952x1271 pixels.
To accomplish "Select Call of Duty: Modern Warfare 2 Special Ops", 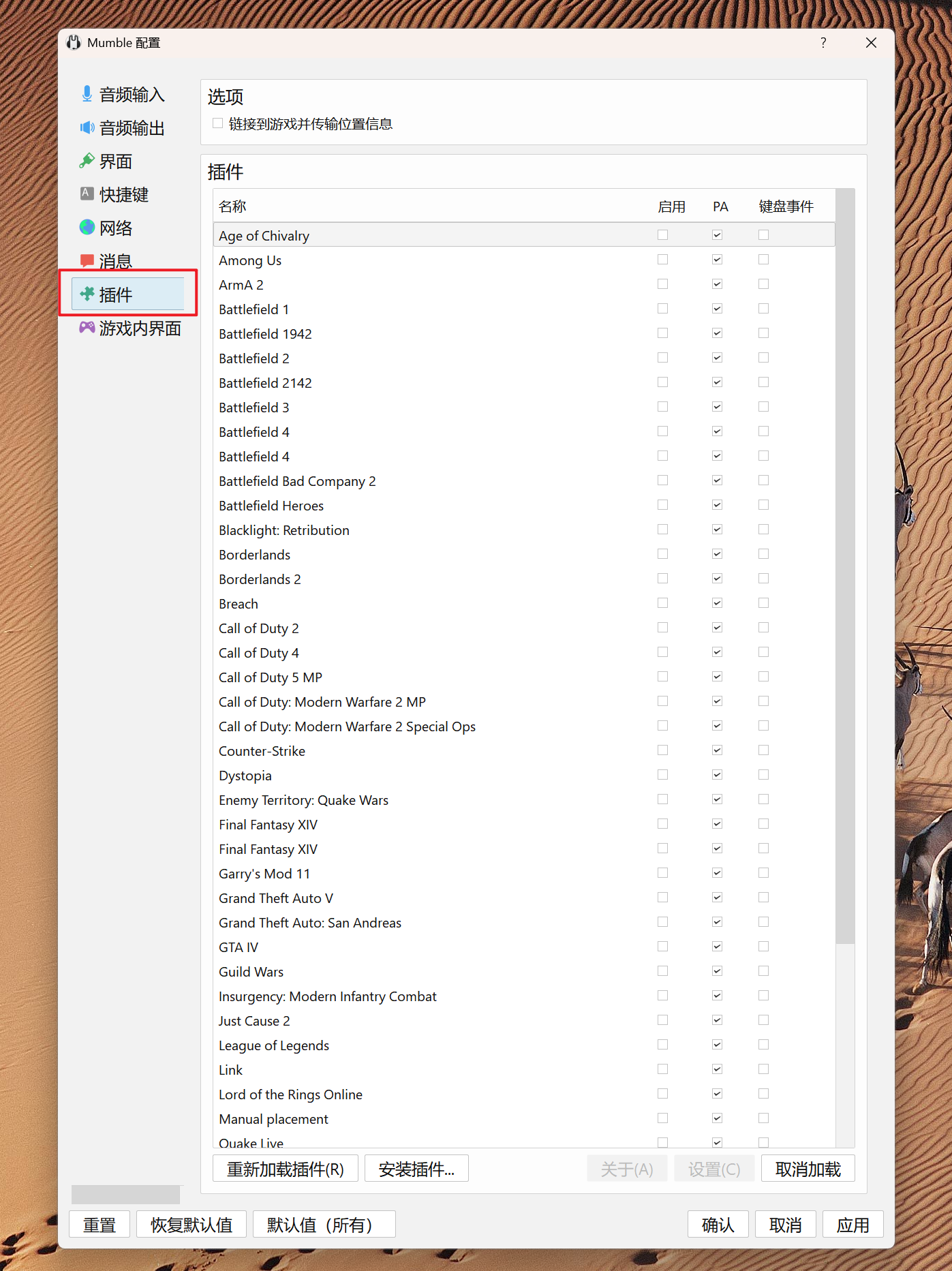I will point(524,726).
